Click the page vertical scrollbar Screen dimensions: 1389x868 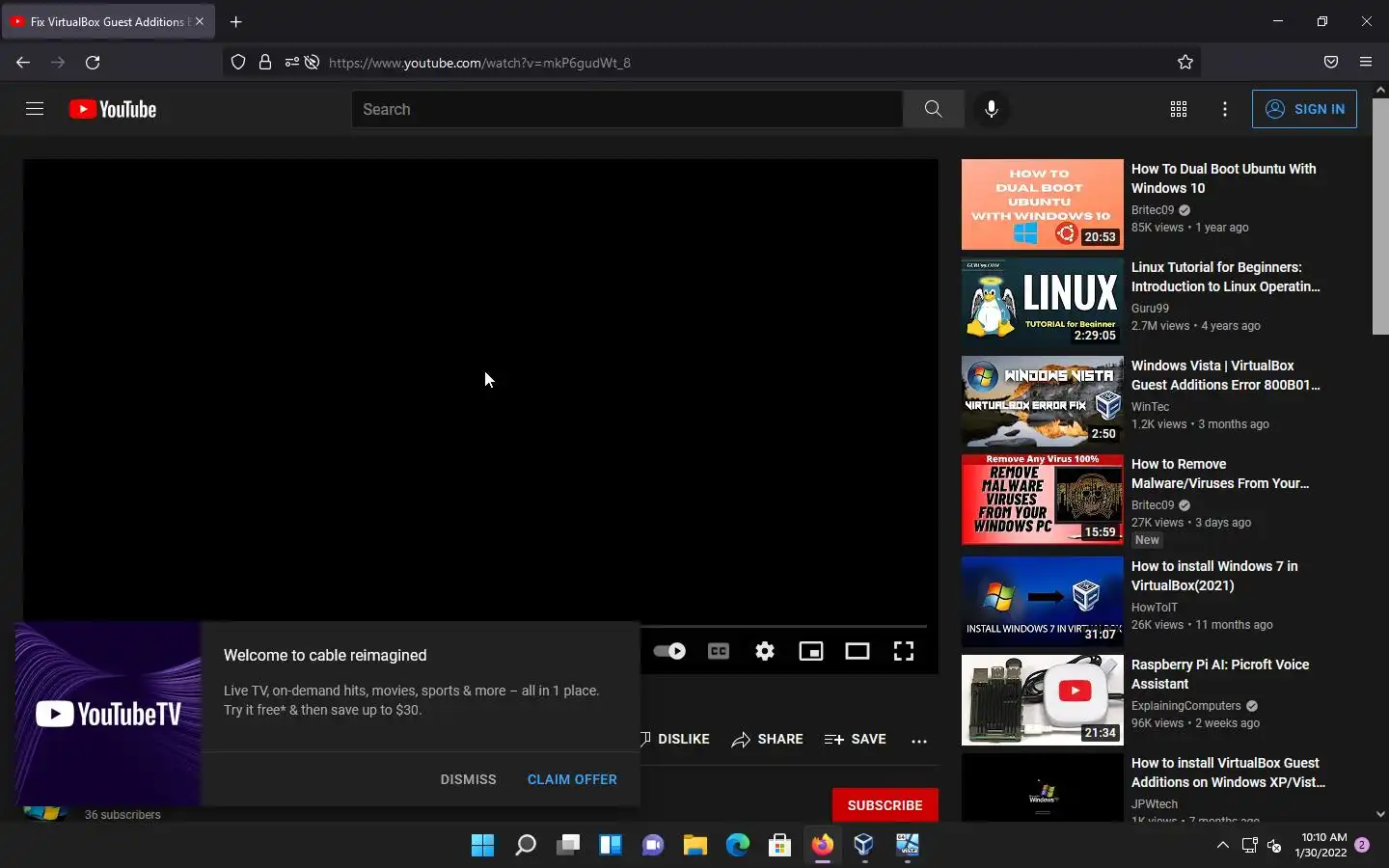[1380, 217]
